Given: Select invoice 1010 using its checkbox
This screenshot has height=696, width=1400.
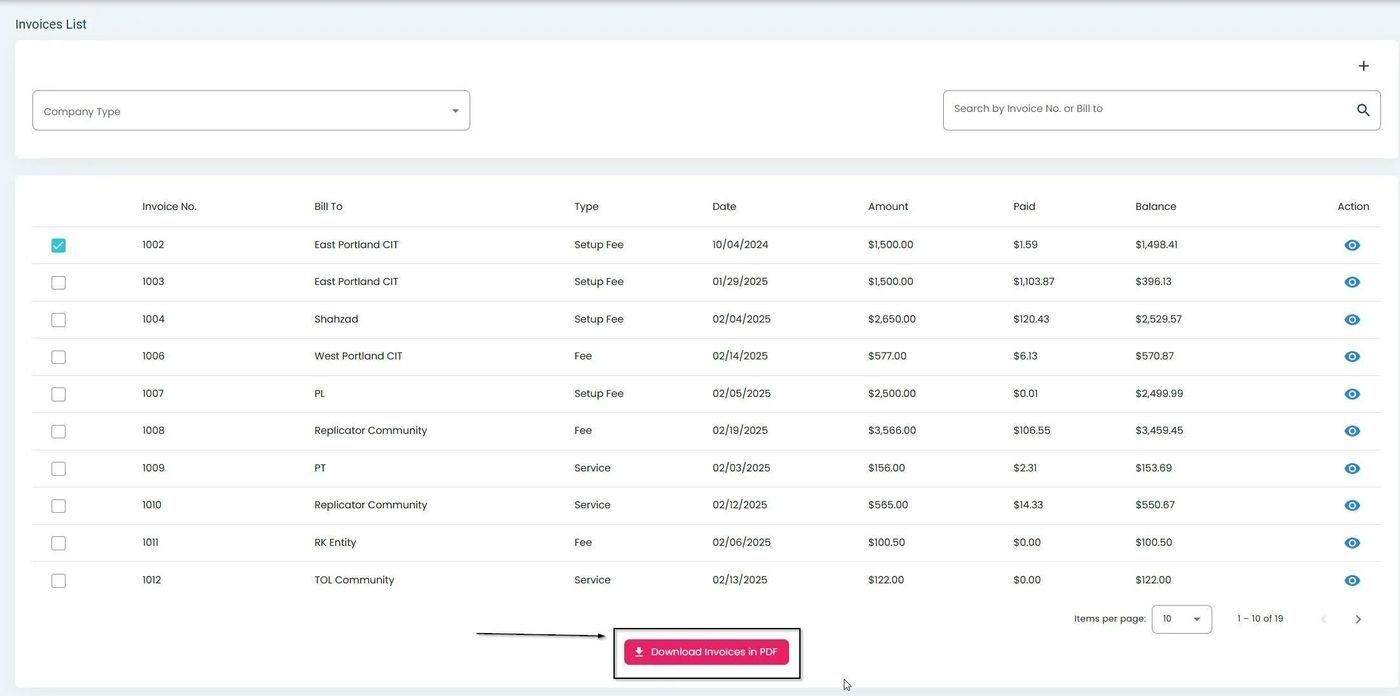Looking at the screenshot, I should (57, 504).
